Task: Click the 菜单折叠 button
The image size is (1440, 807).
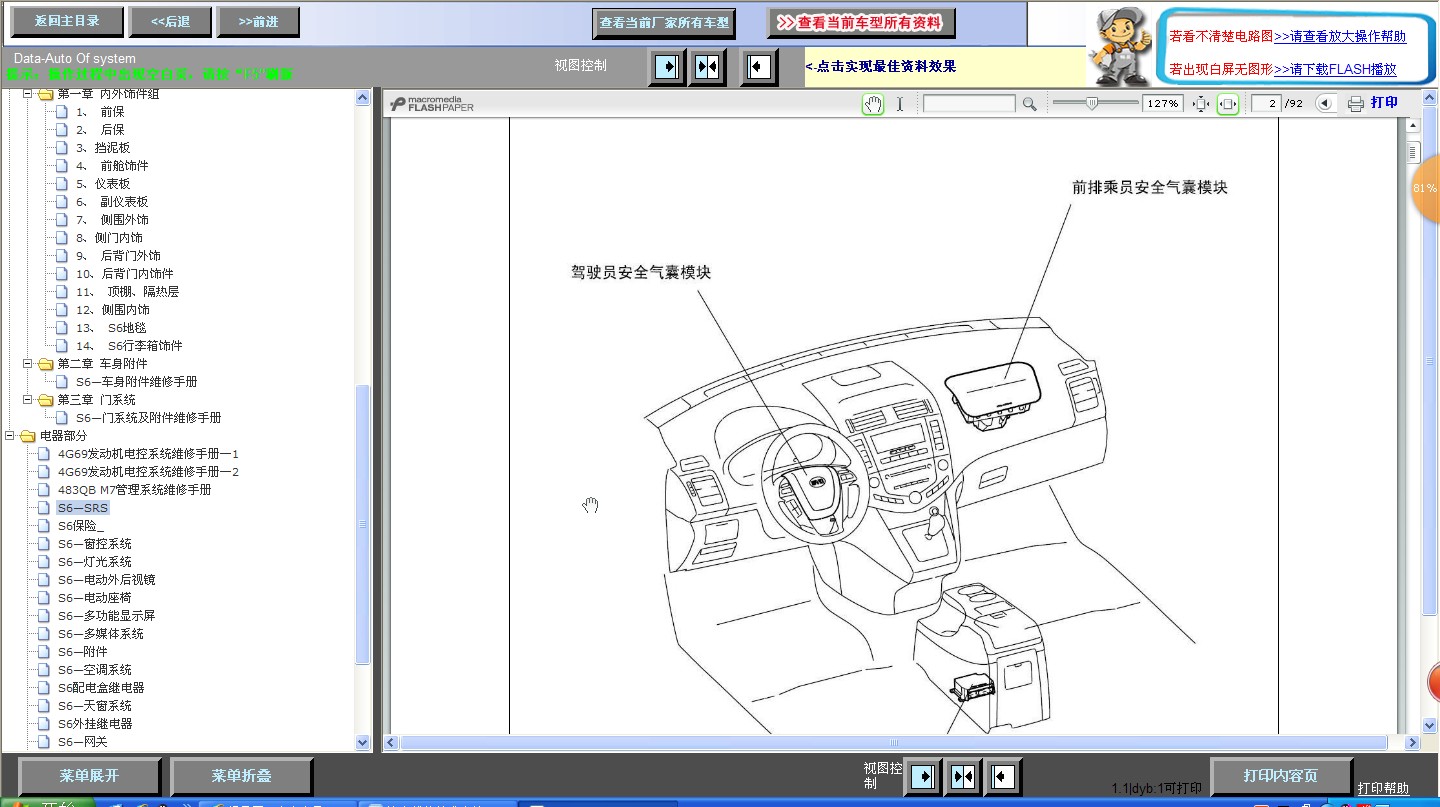Action: pos(242,776)
